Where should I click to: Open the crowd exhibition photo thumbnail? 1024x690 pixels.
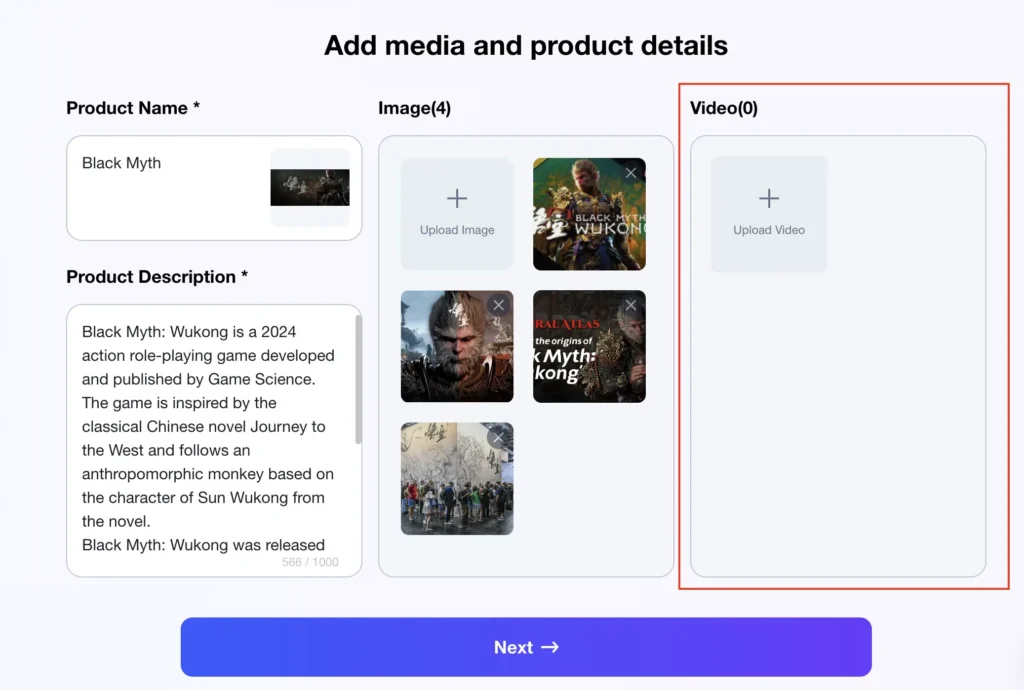[455, 482]
